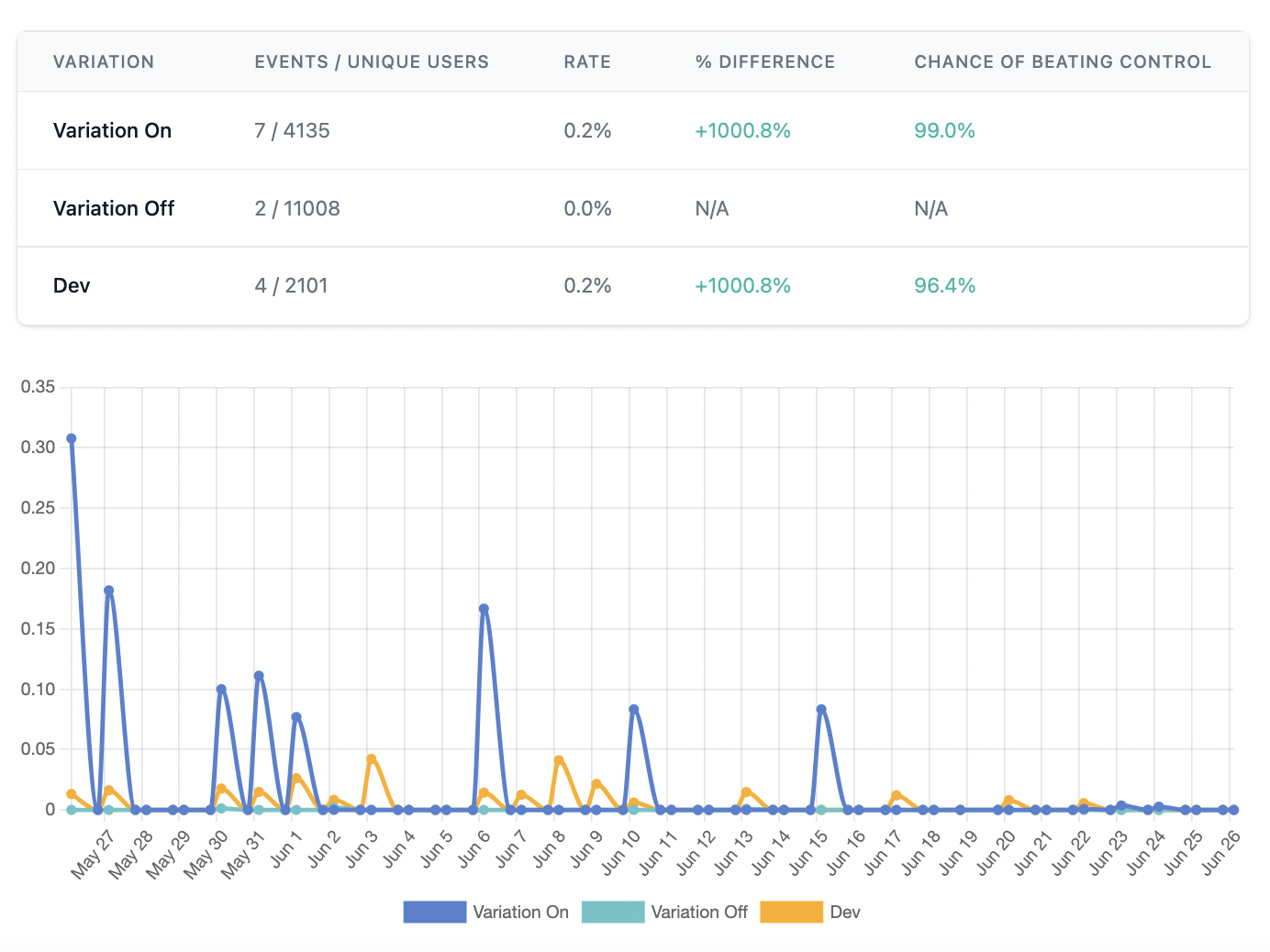Click the Jun 13 Dev orange data point
Screen dimensions: 1270x952
[x=746, y=791]
